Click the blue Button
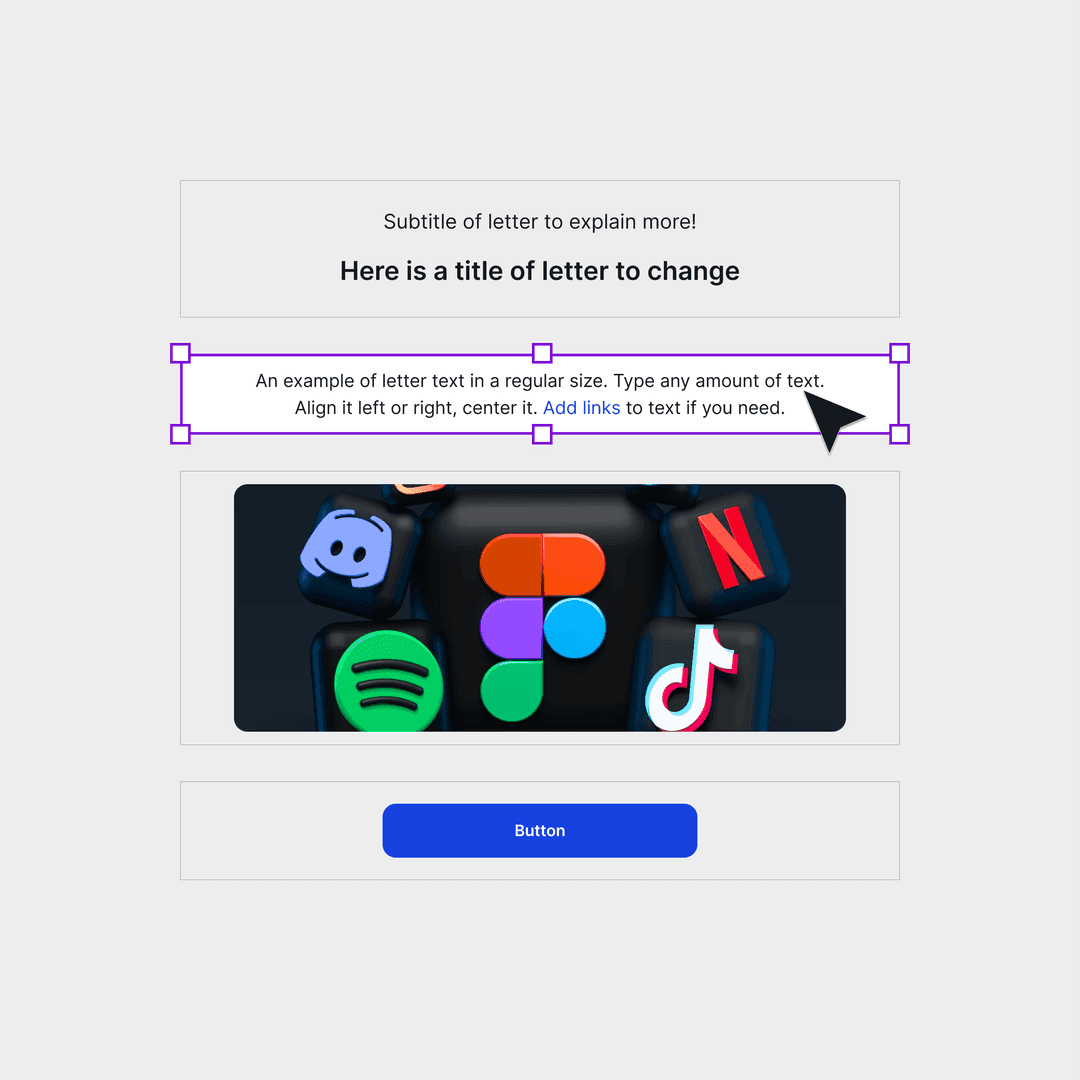 [x=539, y=830]
